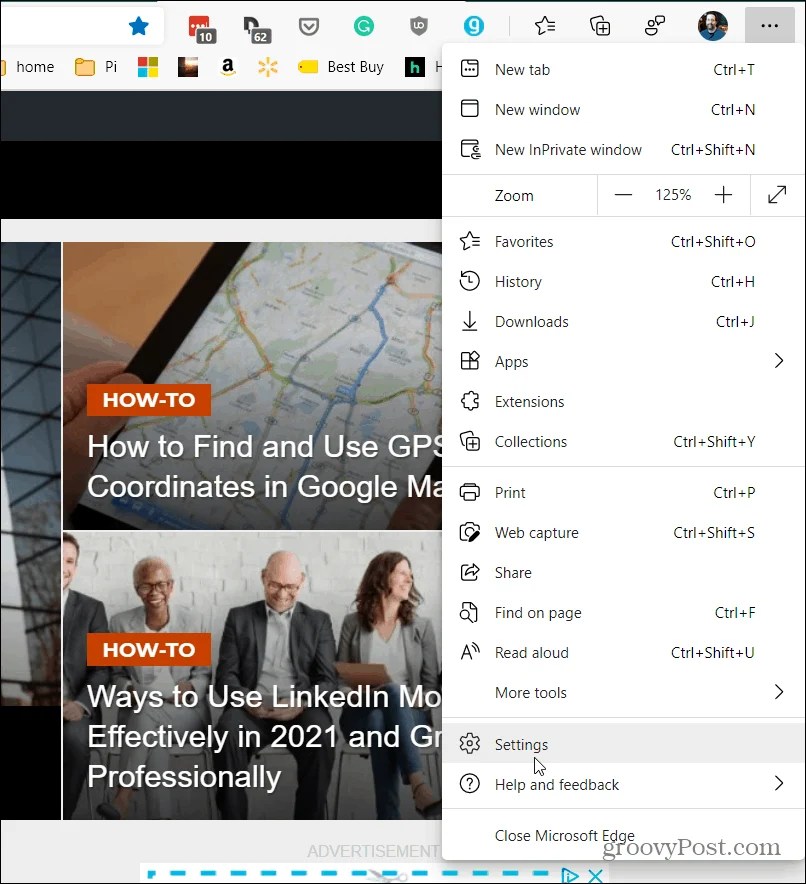Click the Pocket extension icon
Viewport: 806px width, 884px height.
[x=309, y=27]
